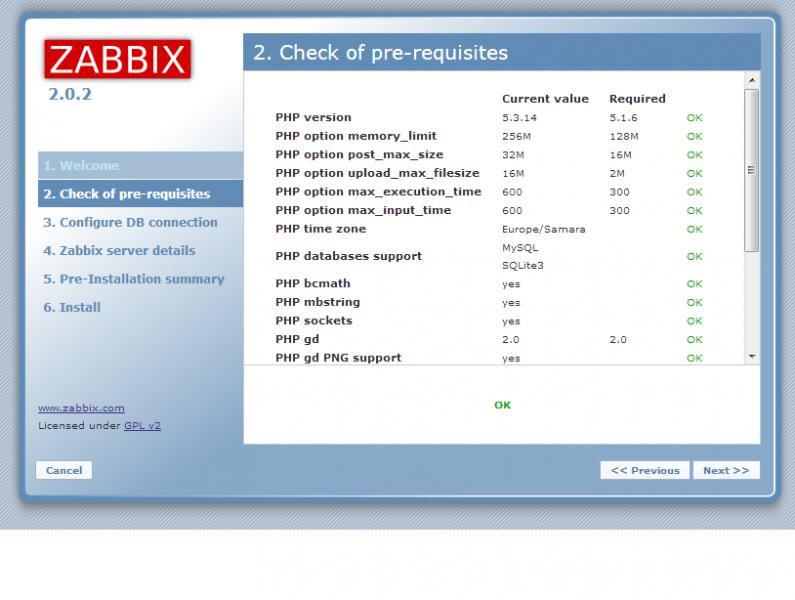This screenshot has height=600, width=795.
Task: Click the 2. Check of pre-requisites title
Action: pyautogui.click(x=380, y=53)
